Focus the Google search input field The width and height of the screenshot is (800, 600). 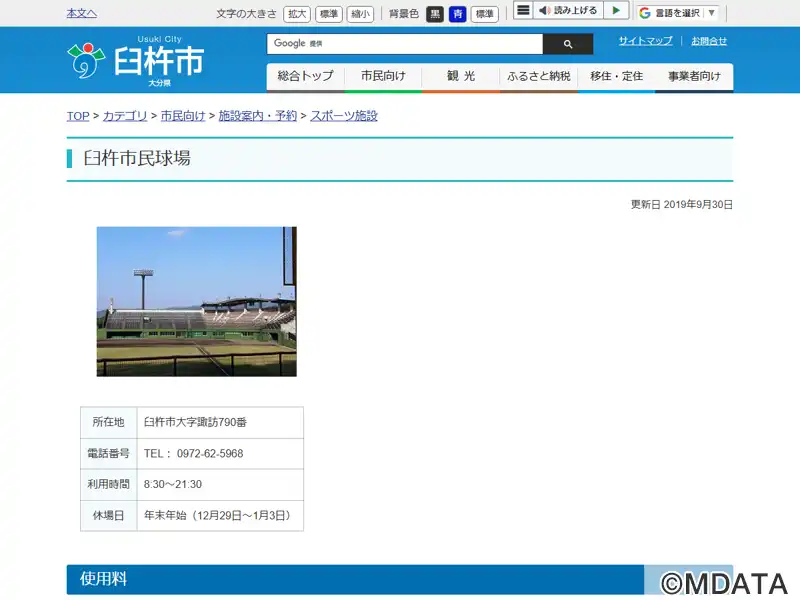pos(405,44)
